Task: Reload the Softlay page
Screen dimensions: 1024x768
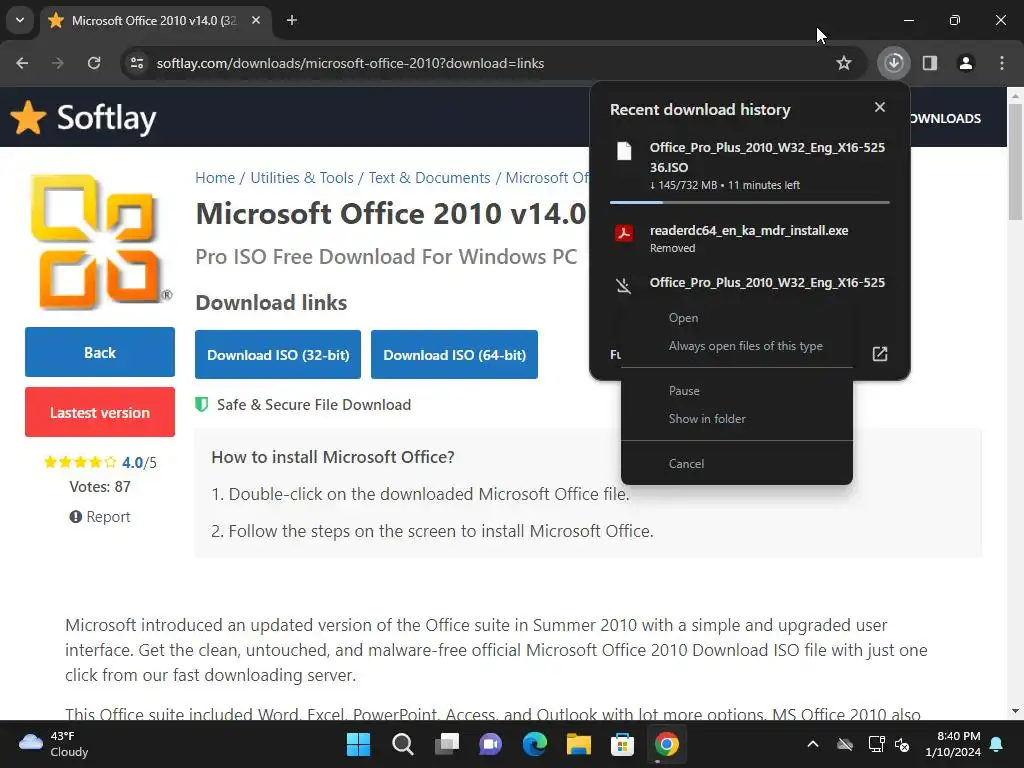Action: pos(94,63)
